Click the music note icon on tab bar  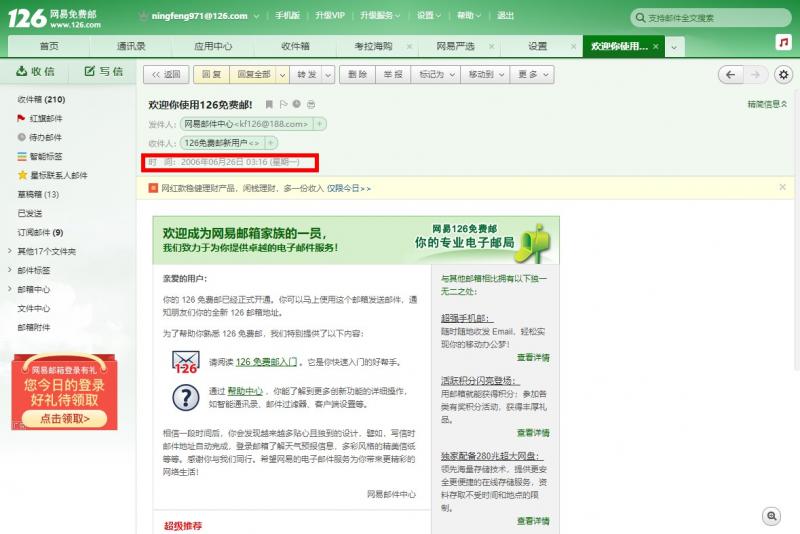[783, 42]
